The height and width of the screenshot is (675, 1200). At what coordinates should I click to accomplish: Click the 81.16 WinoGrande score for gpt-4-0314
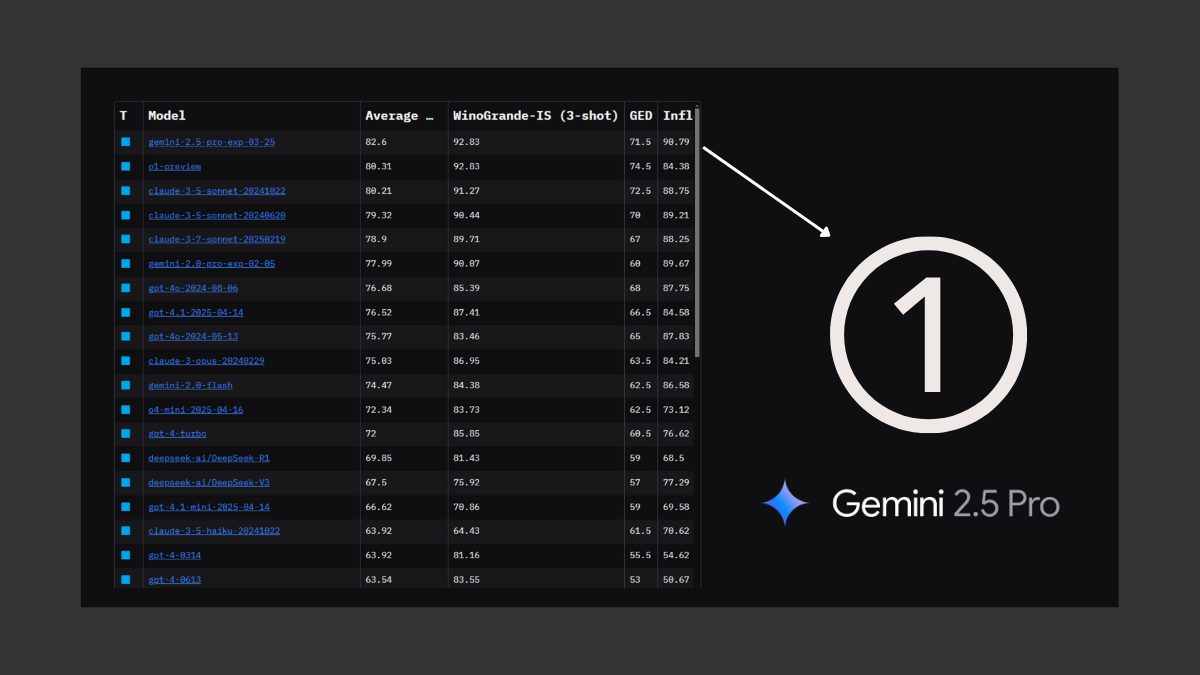point(466,555)
